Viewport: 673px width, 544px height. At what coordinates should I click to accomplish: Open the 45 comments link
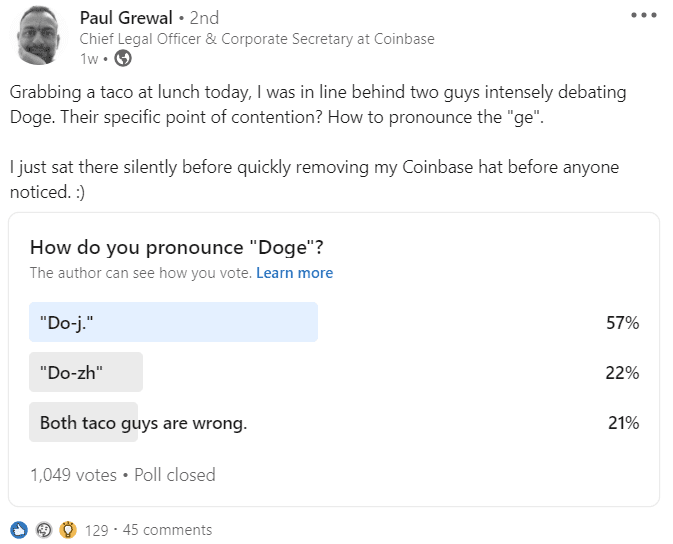[x=167, y=530]
